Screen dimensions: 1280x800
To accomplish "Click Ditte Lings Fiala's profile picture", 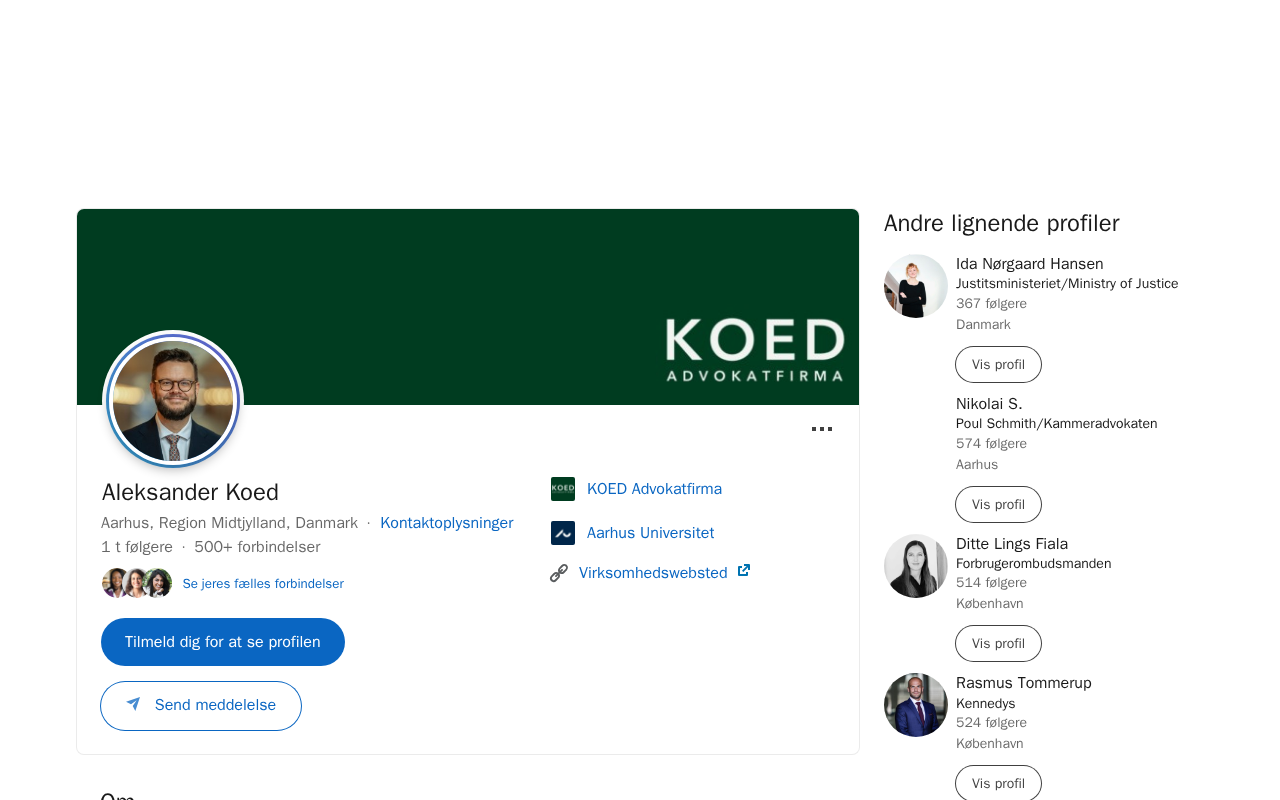I will coord(916,566).
